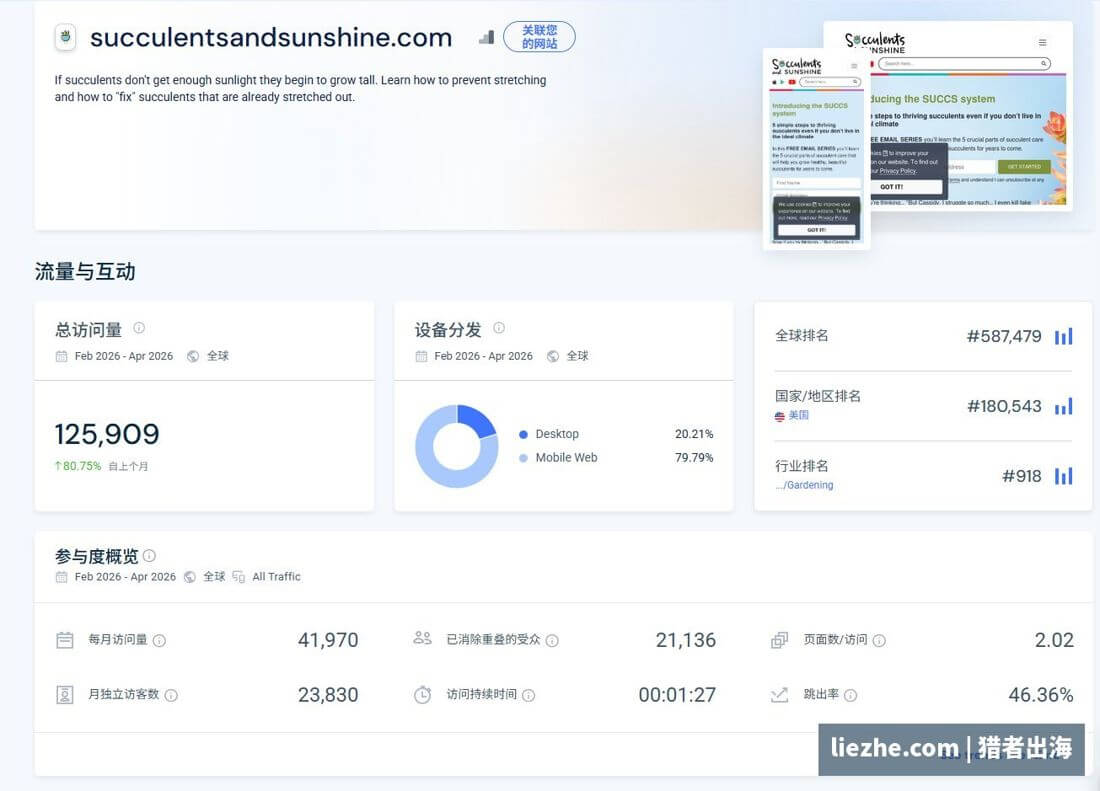This screenshot has width=1100, height=791.
Task: Click the calendar icon in 参与度概览 header
Action: [62, 577]
